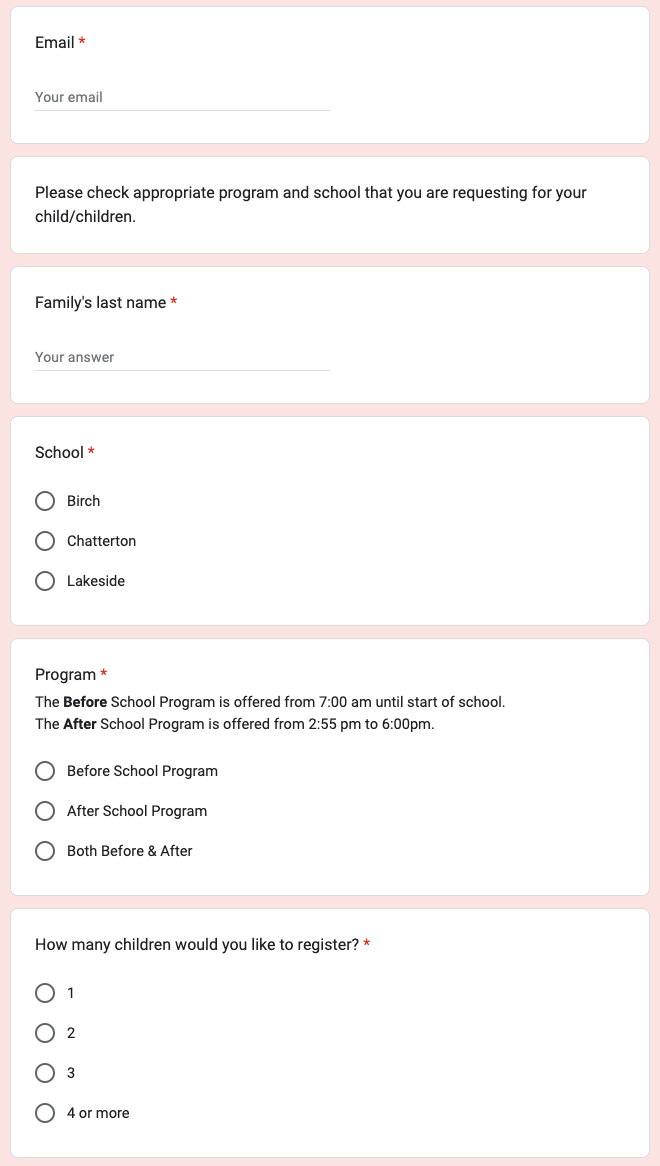Select Both Before & After program
The height and width of the screenshot is (1166, 660).
click(45, 851)
